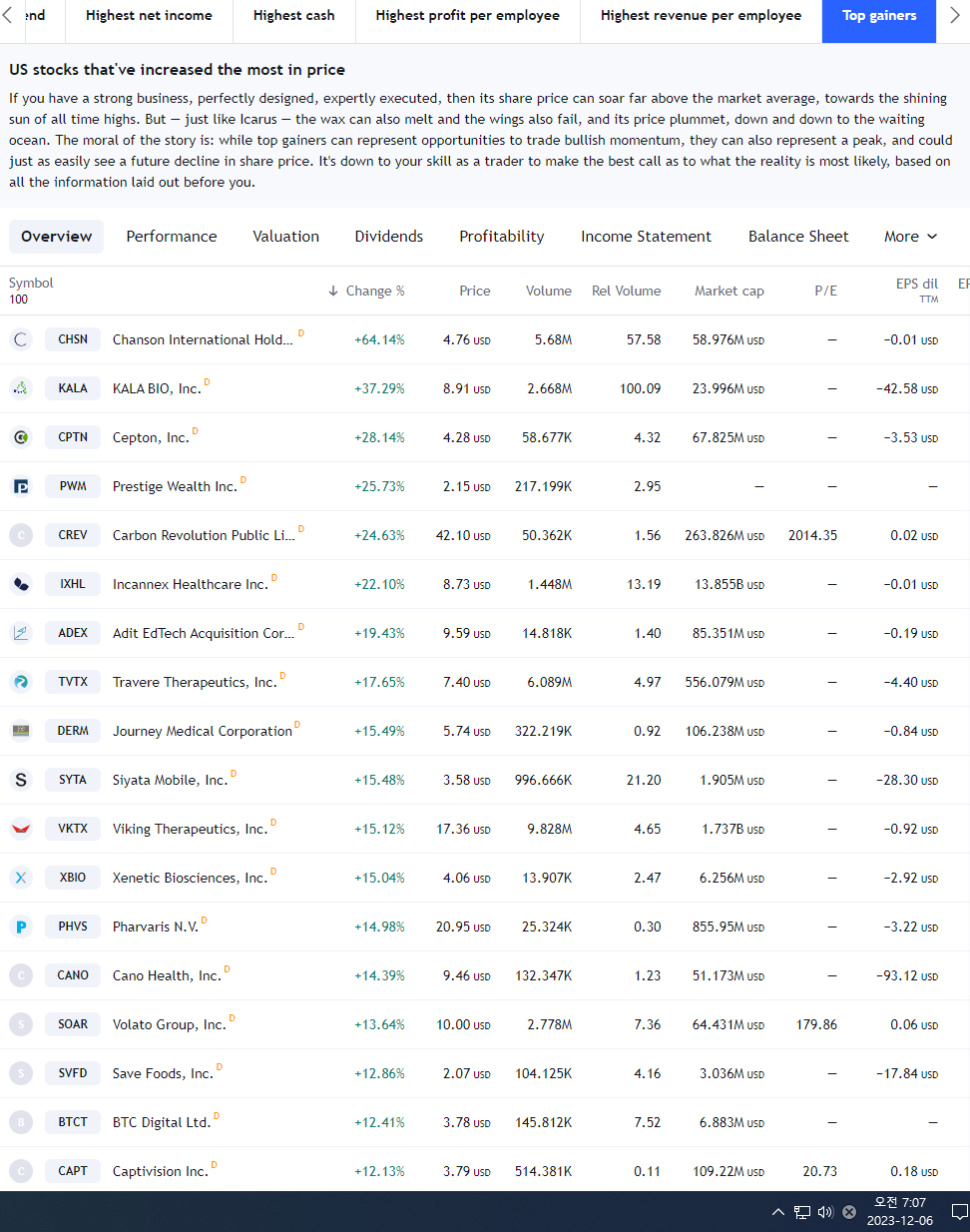Open the Valuation tab
This screenshot has height=1232, width=970.
286,237
